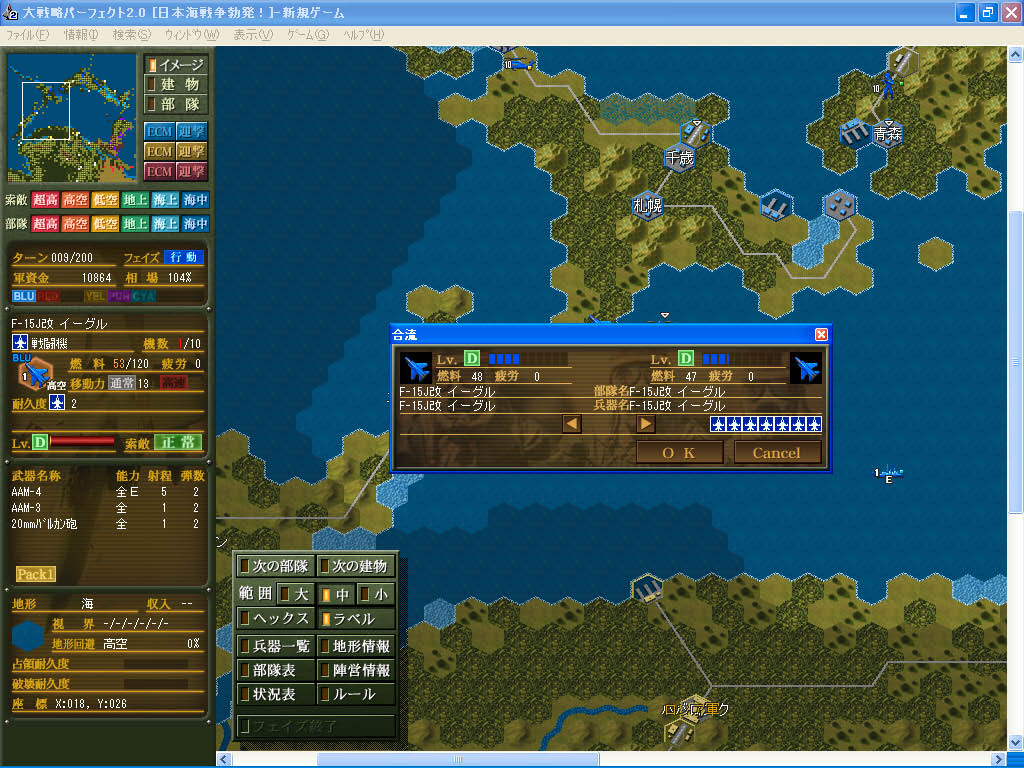Open the ファイル(F) menu

coord(27,35)
